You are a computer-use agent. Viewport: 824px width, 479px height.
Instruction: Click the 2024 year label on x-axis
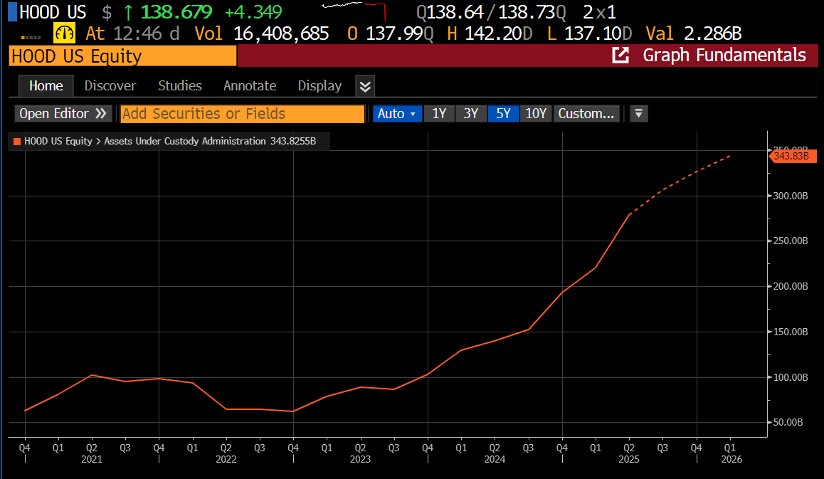(495, 460)
